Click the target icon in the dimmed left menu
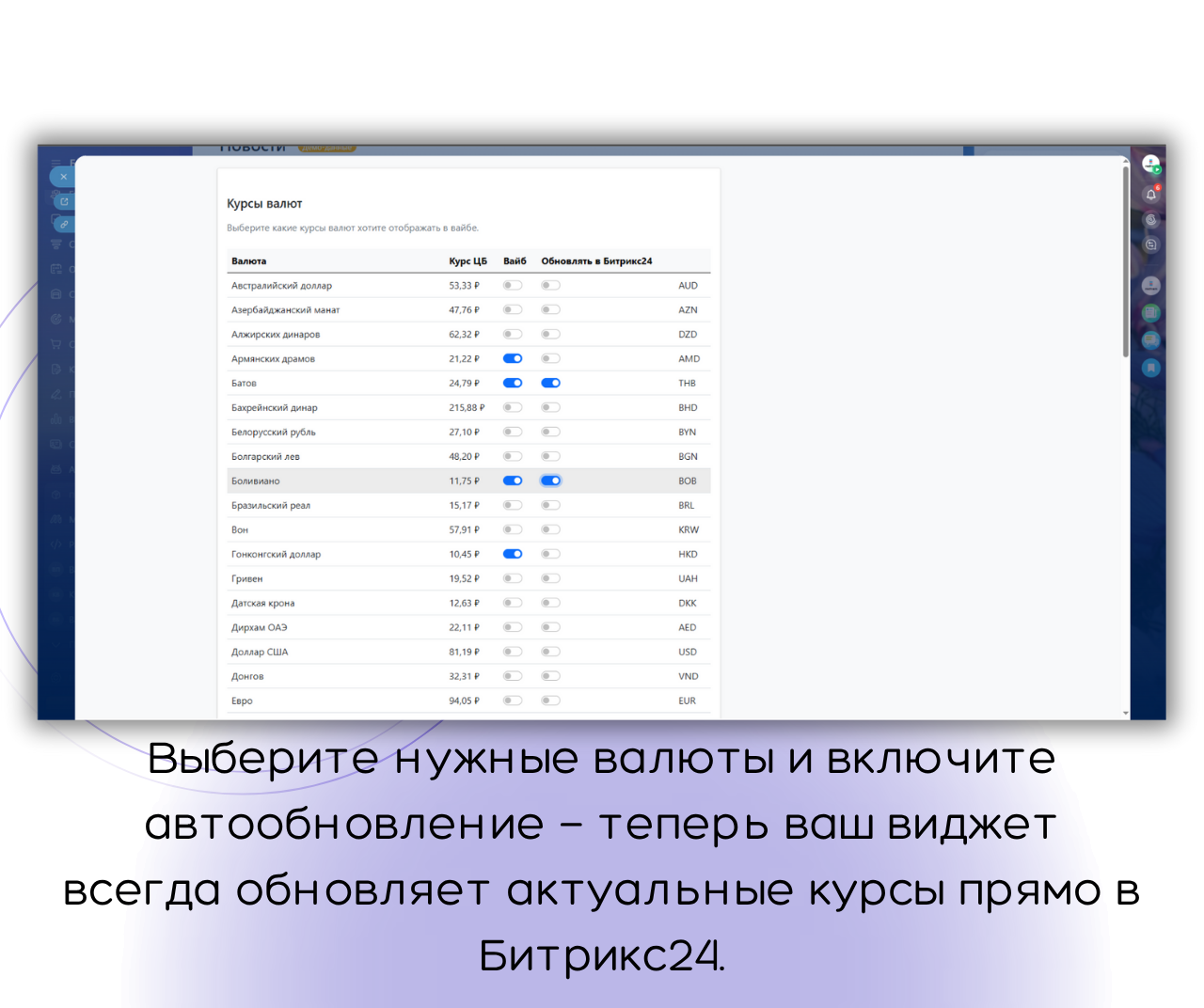Viewport: 1204px width, 1008px height. tap(56, 319)
